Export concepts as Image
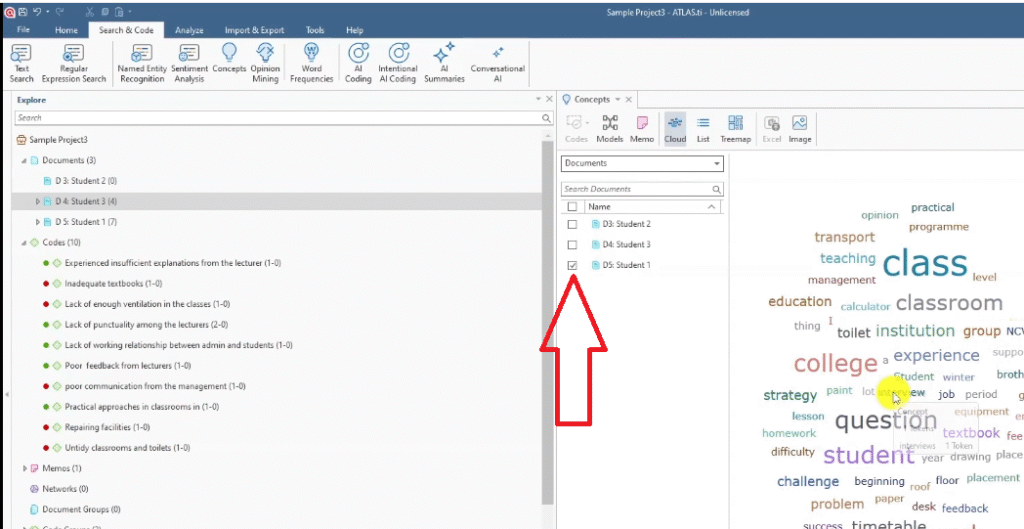The width and height of the screenshot is (1024, 529). [x=799, y=129]
